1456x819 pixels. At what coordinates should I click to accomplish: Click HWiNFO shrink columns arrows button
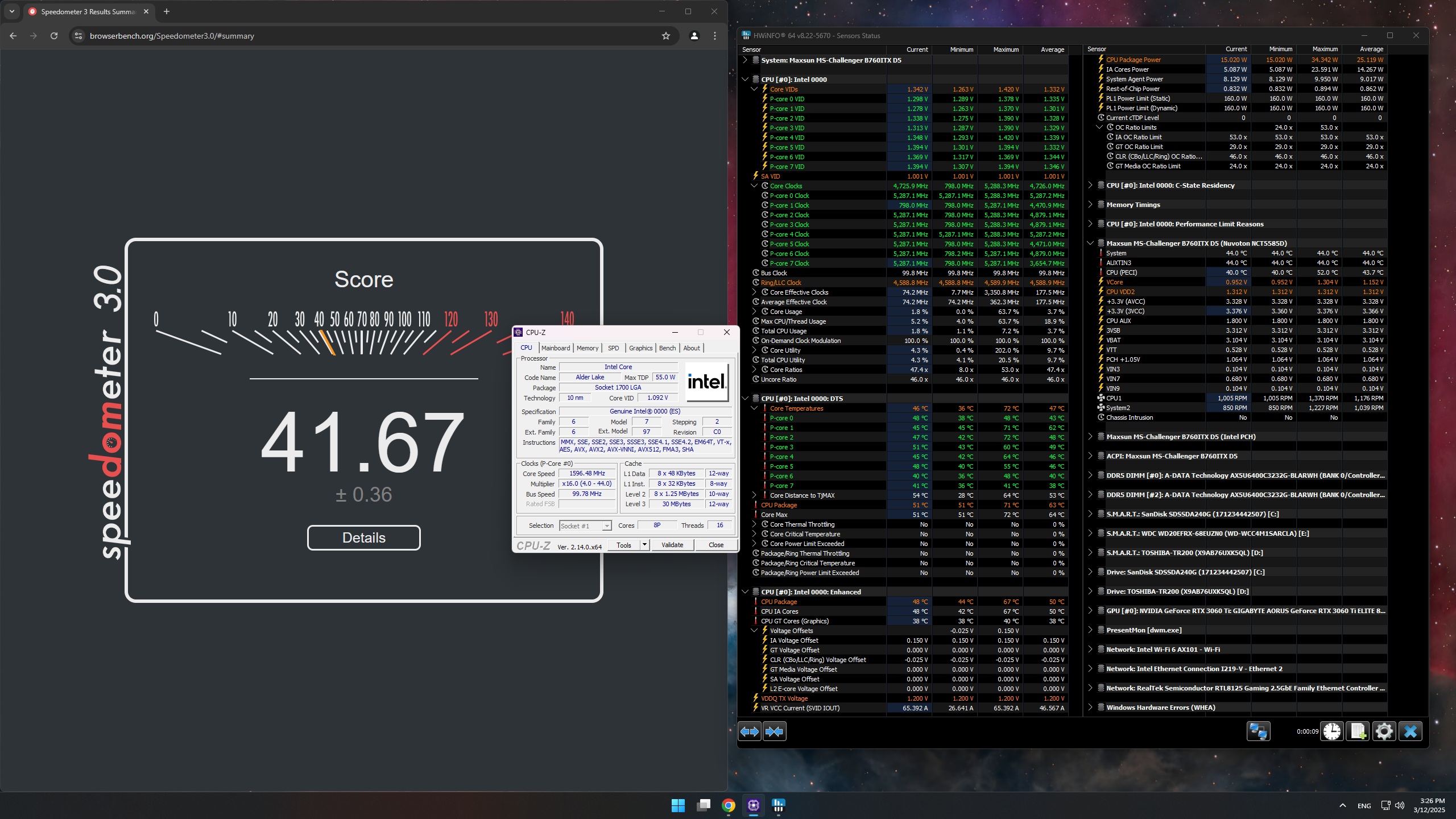click(x=774, y=731)
